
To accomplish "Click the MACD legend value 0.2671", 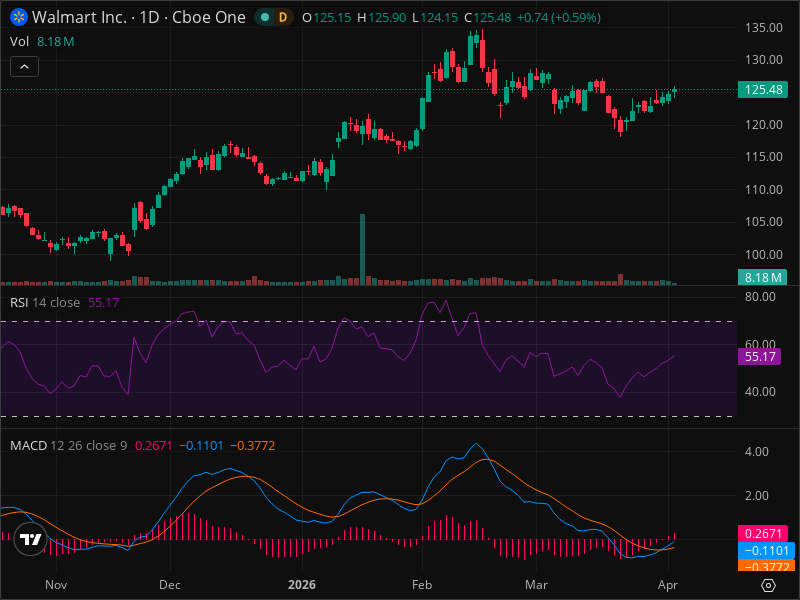I will (x=153, y=445).
